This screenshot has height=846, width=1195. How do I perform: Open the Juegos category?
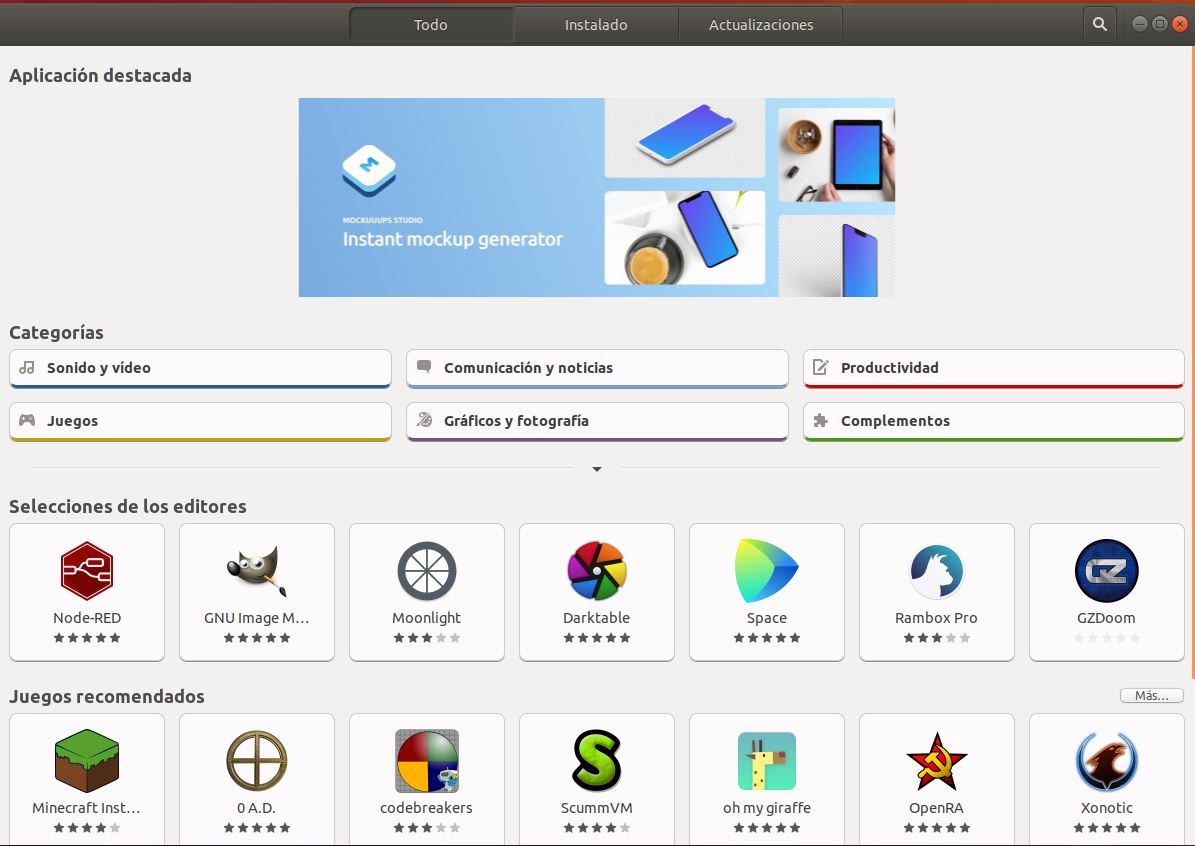pyautogui.click(x=200, y=421)
